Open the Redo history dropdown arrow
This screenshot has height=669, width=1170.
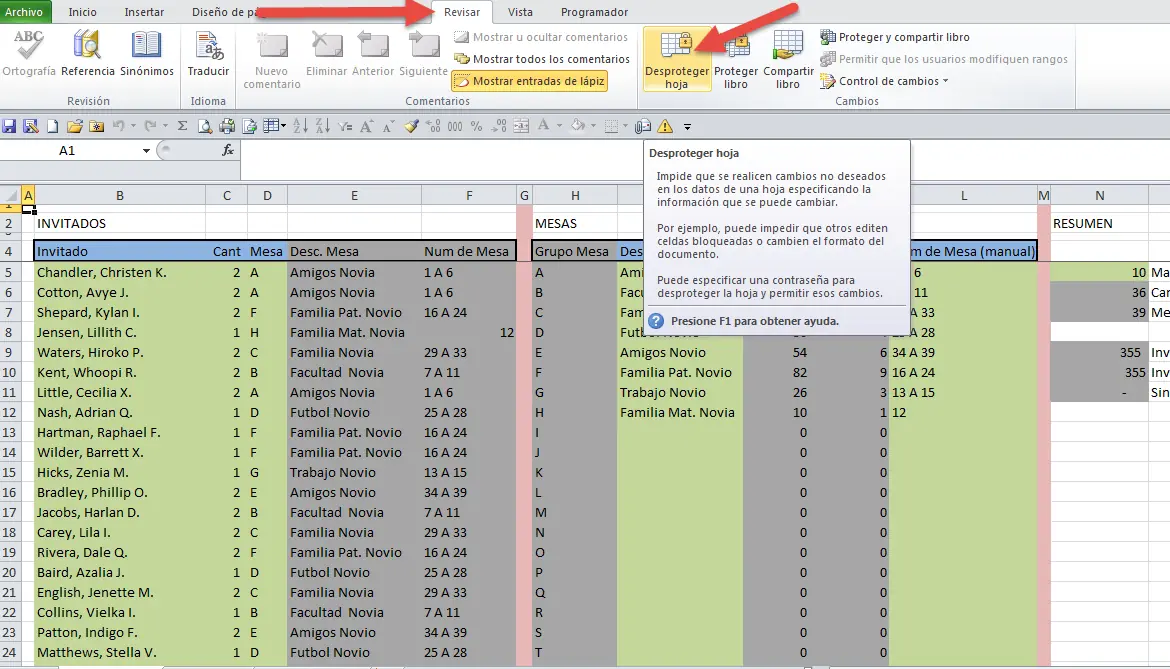pyautogui.click(x=165, y=126)
